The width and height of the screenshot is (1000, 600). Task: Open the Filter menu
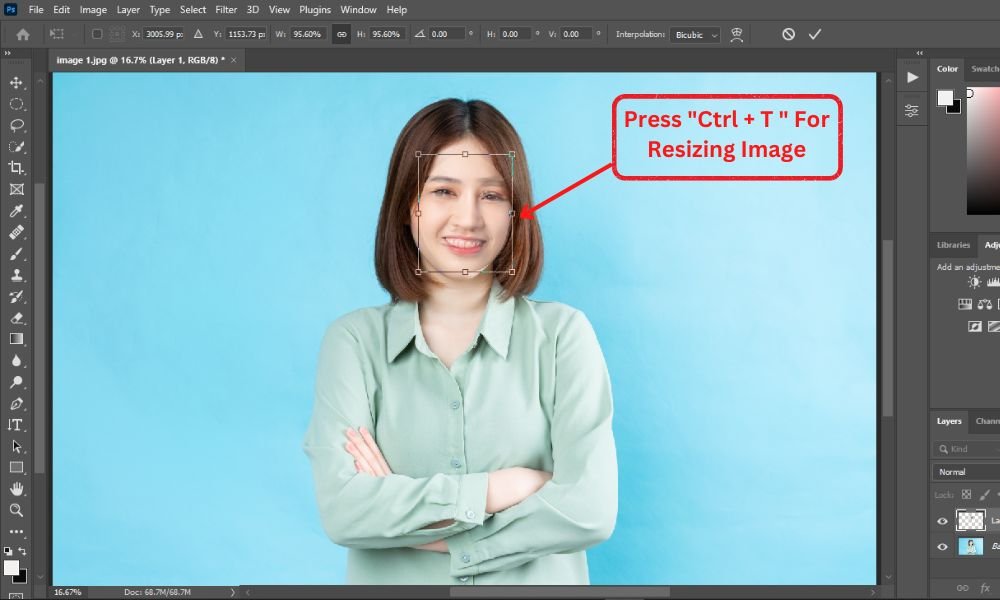coord(226,10)
